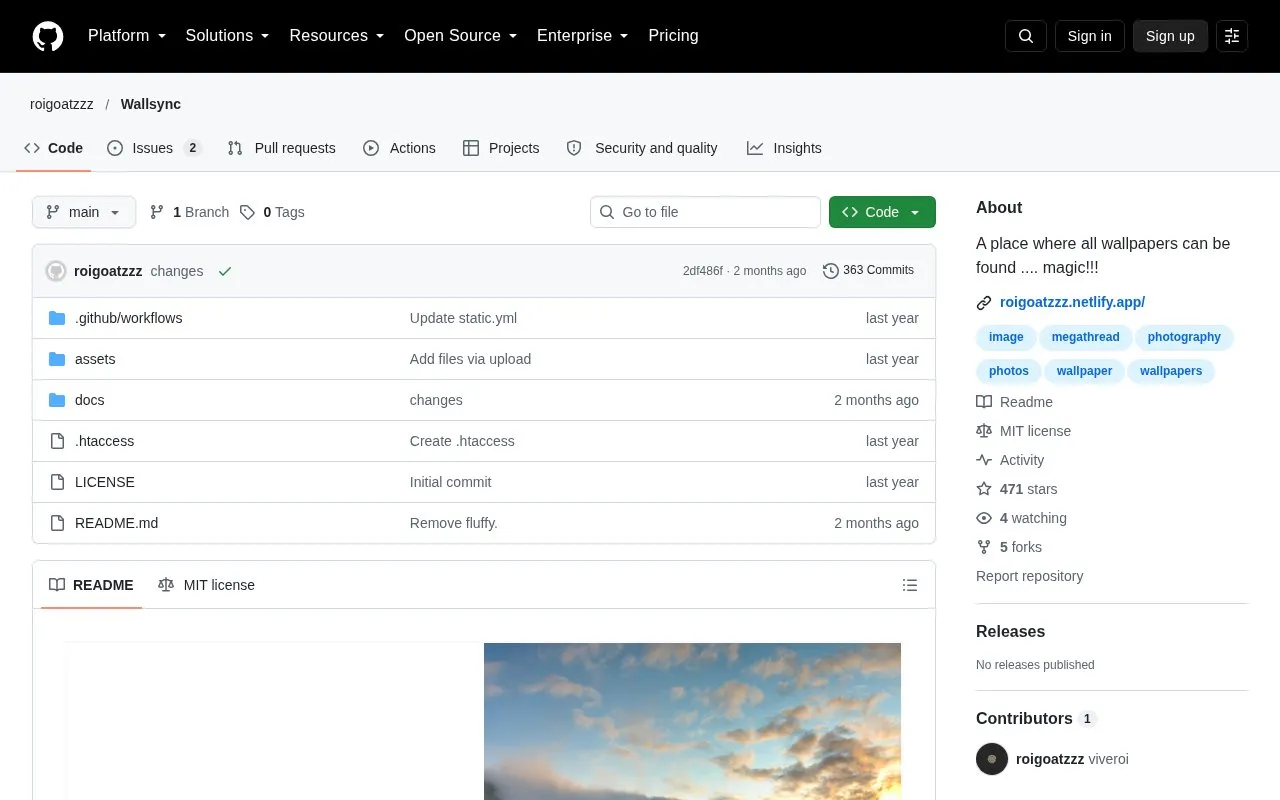View the 363 Commits history
This screenshot has height=800, width=1280.
(x=868, y=270)
